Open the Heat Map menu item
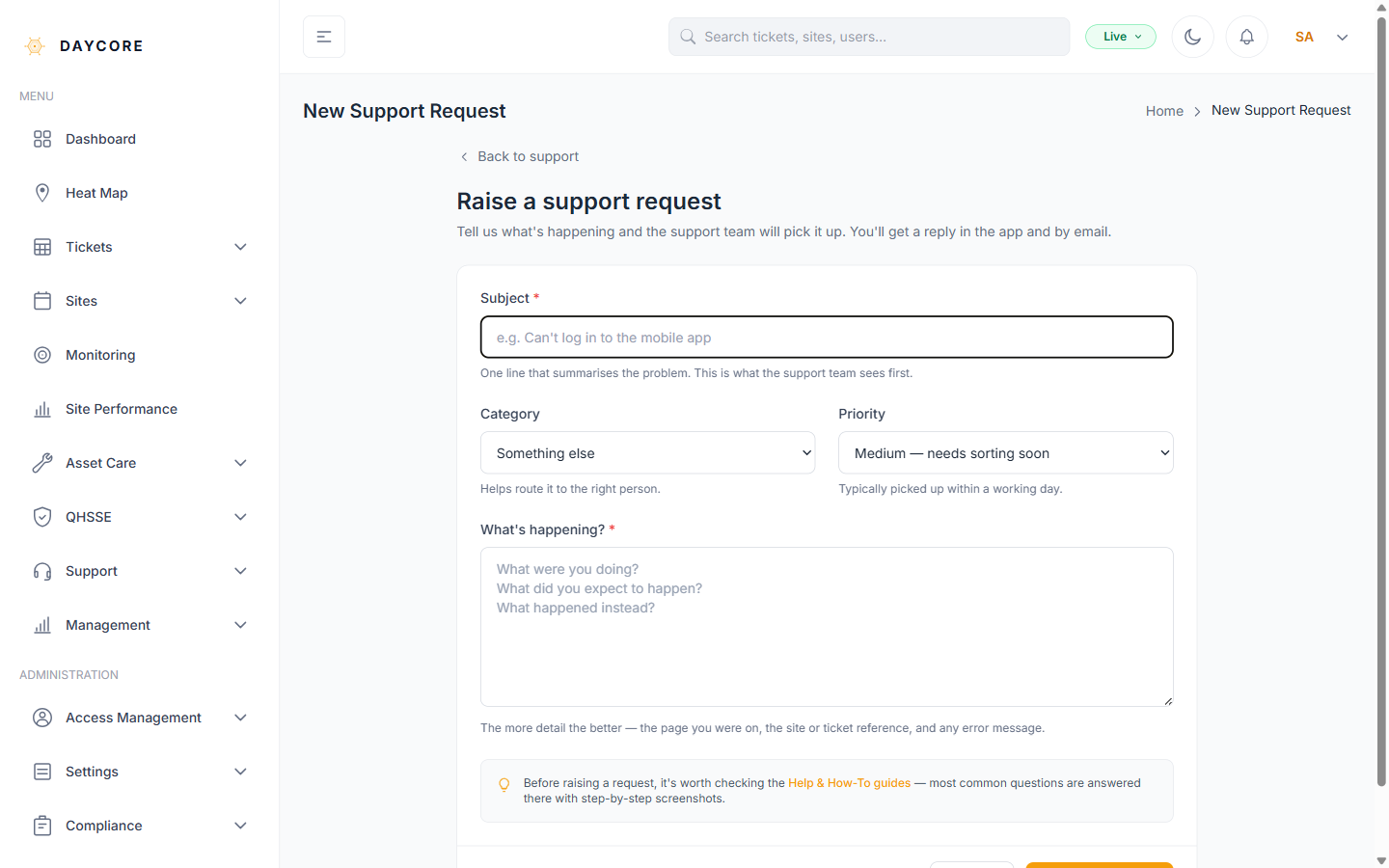Screen dimensions: 1389x868 pyautogui.click(x=139, y=193)
